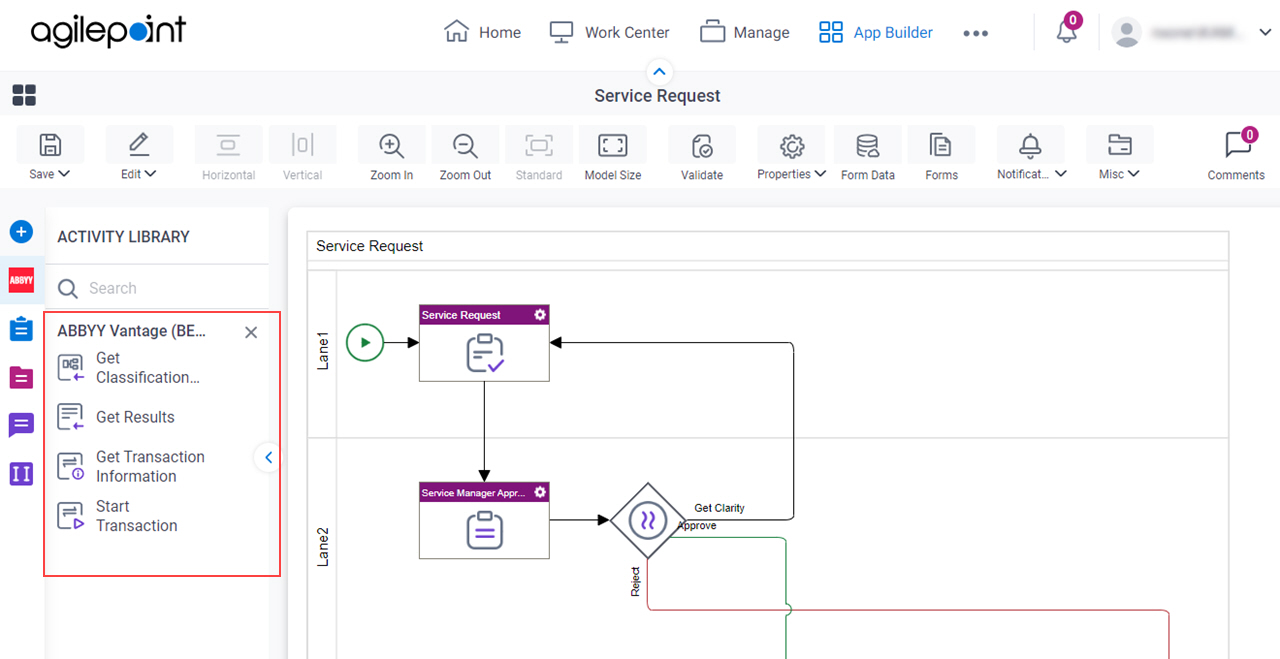Image resolution: width=1280 pixels, height=659 pixels.
Task: Select the Lane2 swimlane label
Action: pos(323,548)
